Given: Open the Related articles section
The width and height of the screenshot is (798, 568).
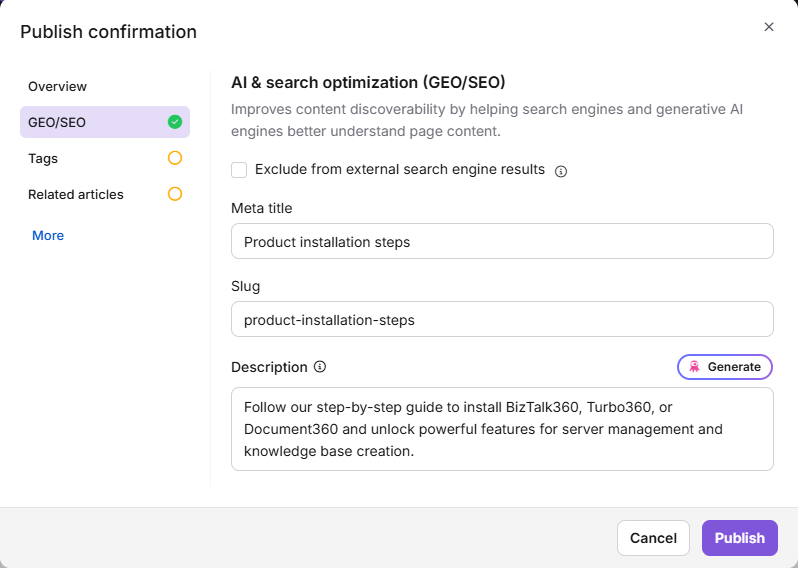Looking at the screenshot, I should tap(105, 194).
